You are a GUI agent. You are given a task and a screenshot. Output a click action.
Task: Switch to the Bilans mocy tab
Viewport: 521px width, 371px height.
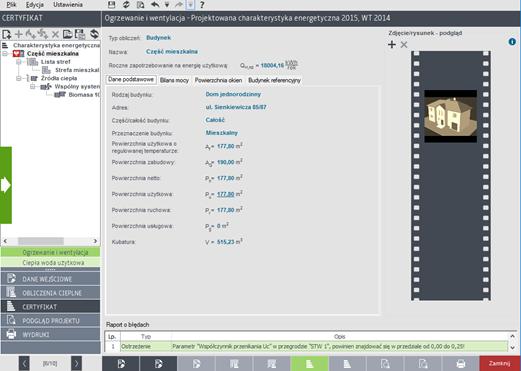(174, 80)
